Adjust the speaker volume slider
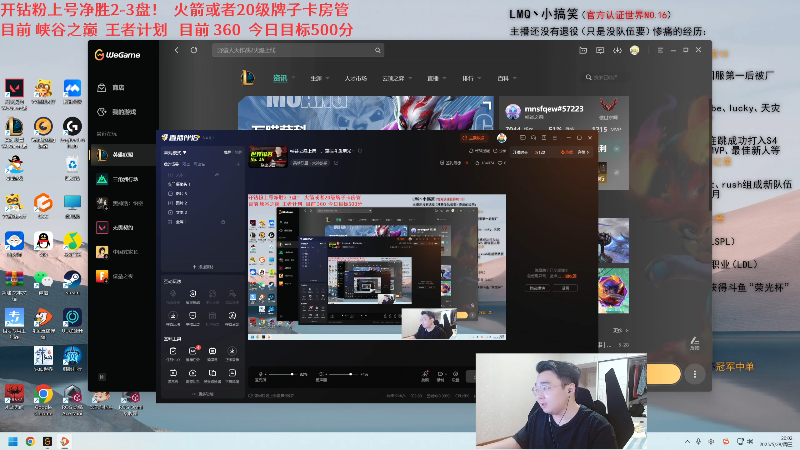Screen dimensions: 800x450 (344, 374)
